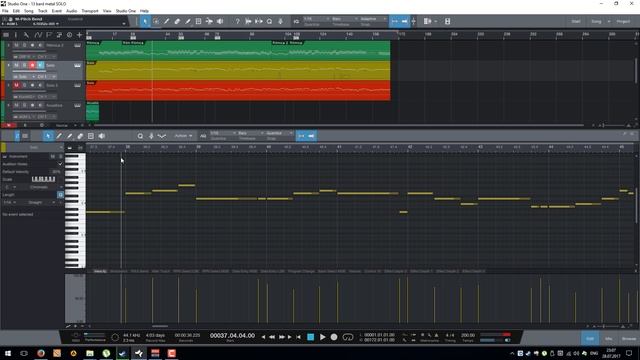
Task: Open the track list icon above tracks
Action: (6, 35)
